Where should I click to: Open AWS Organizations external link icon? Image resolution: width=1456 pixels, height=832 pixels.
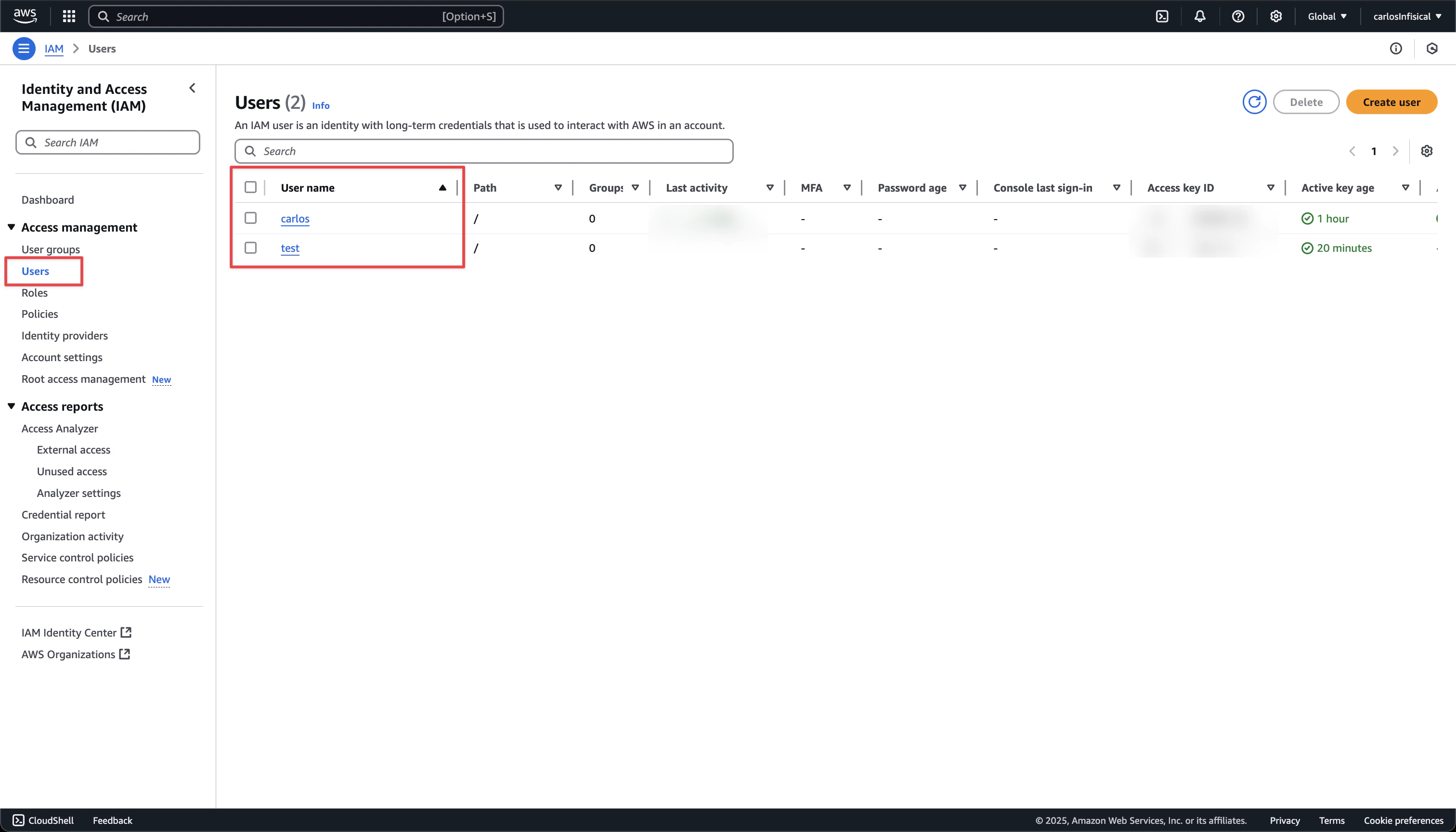pyautogui.click(x=125, y=654)
